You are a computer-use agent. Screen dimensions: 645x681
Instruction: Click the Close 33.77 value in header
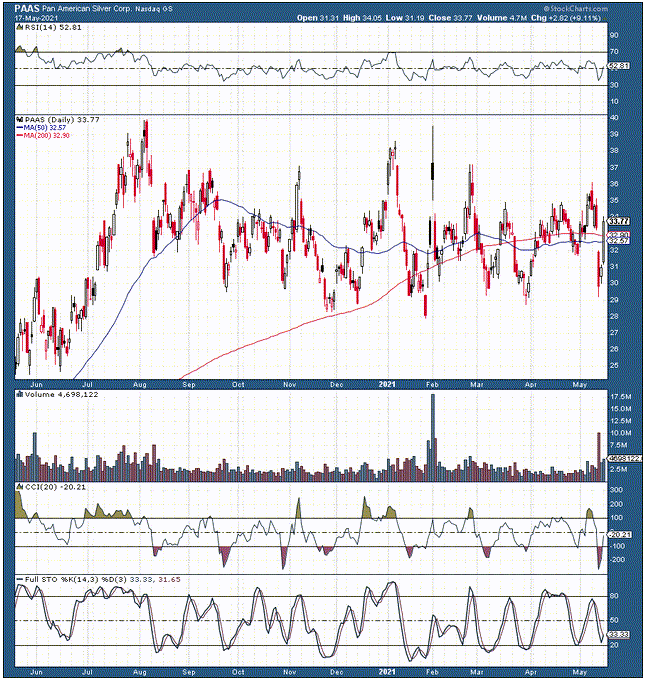[450, 18]
